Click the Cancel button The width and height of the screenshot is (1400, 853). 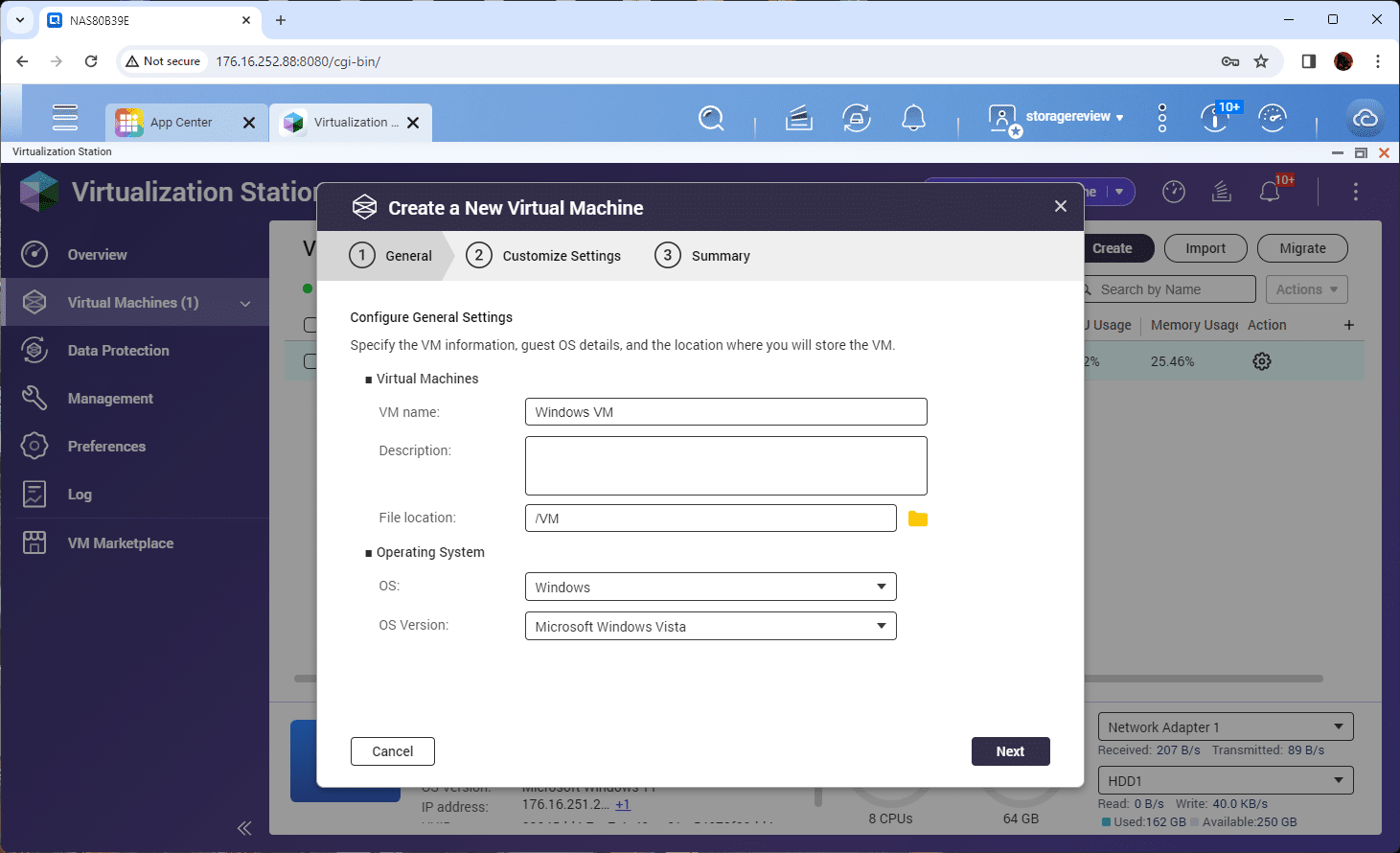[x=392, y=751]
